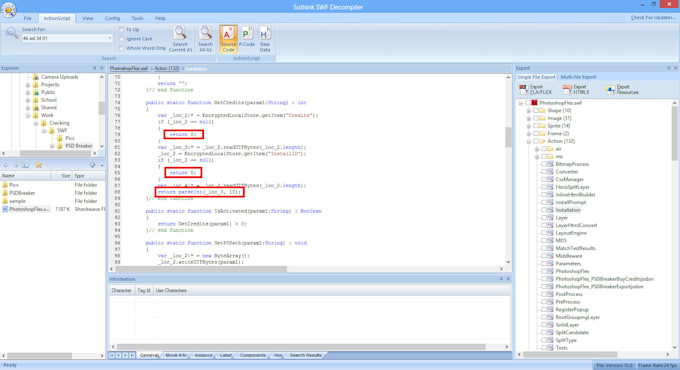Pin the Export panel
The width and height of the screenshot is (680, 370).
point(668,68)
